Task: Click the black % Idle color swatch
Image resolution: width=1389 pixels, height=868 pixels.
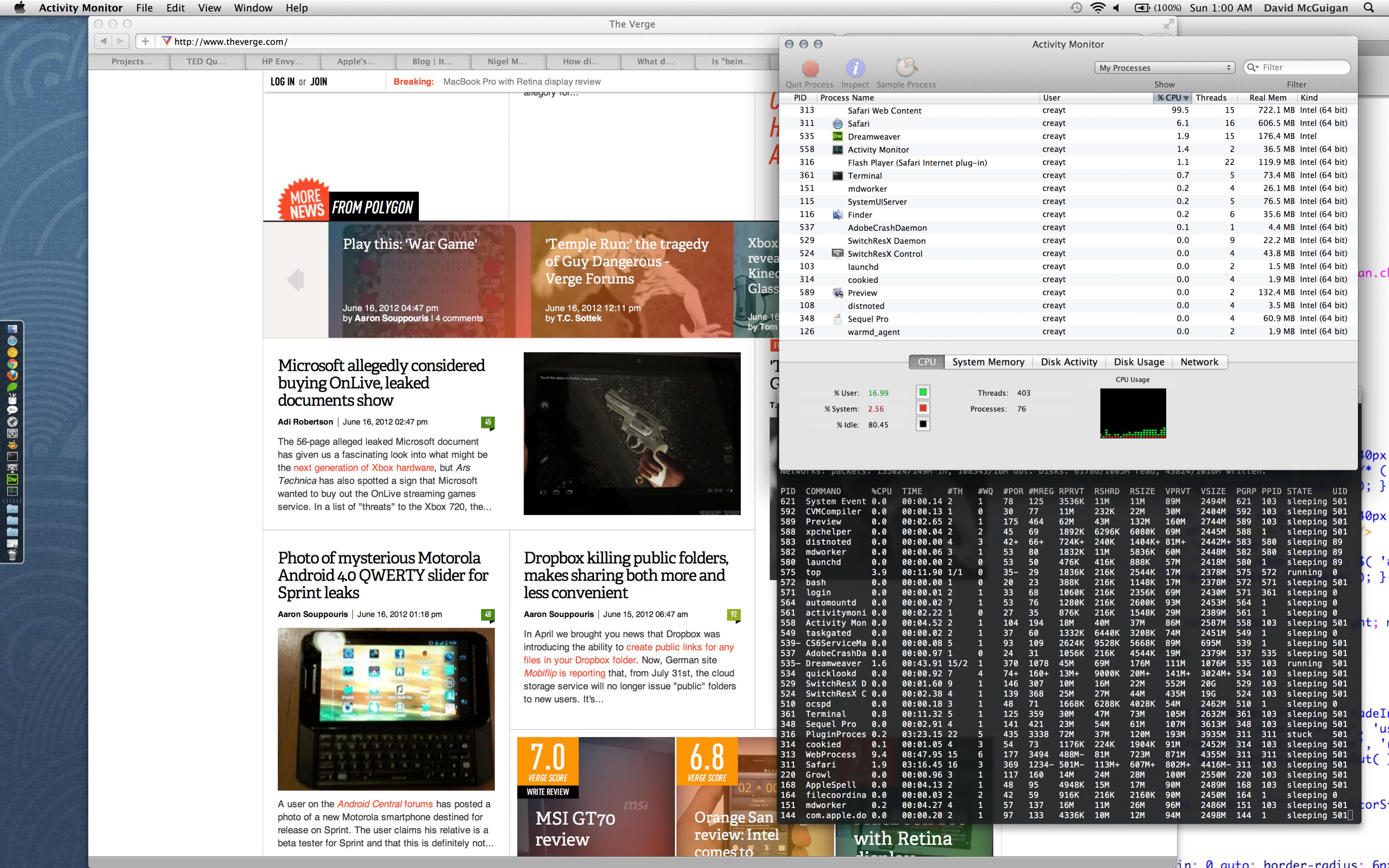Action: [922, 424]
